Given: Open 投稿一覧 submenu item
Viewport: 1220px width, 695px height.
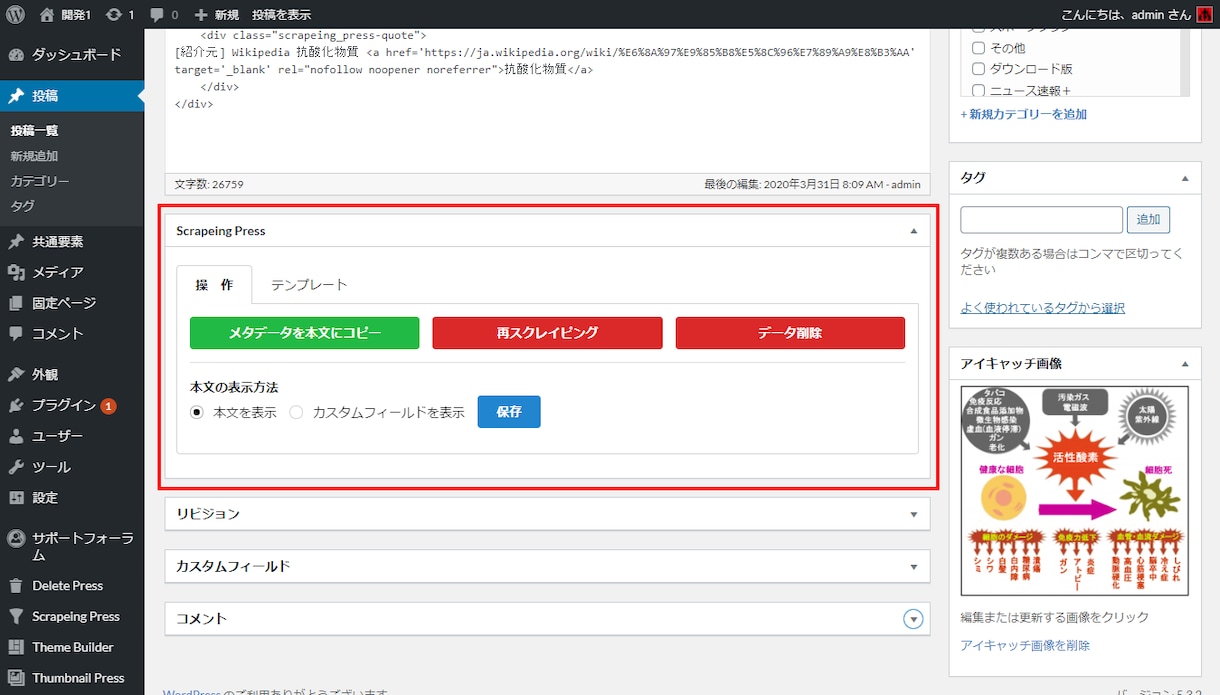Looking at the screenshot, I should [x=34, y=131].
